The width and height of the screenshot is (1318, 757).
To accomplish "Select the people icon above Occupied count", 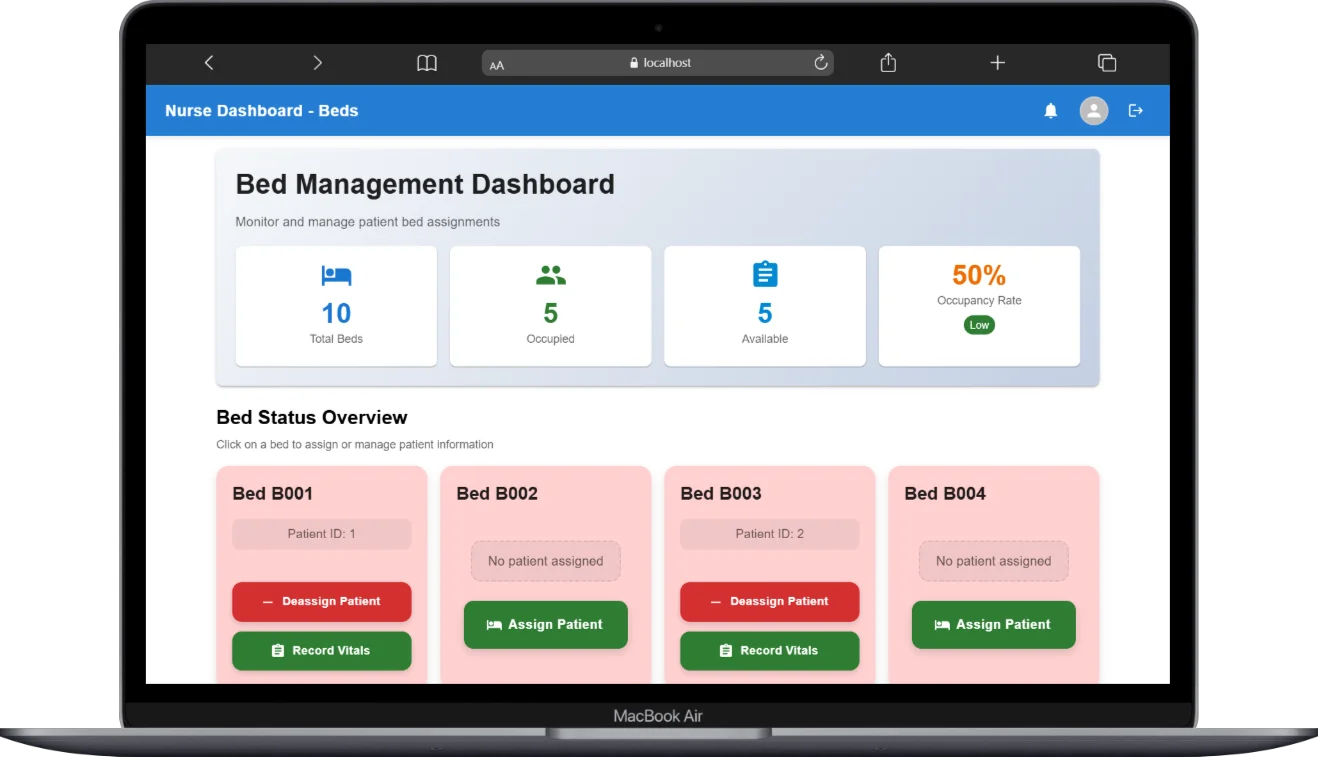I will tap(550, 274).
